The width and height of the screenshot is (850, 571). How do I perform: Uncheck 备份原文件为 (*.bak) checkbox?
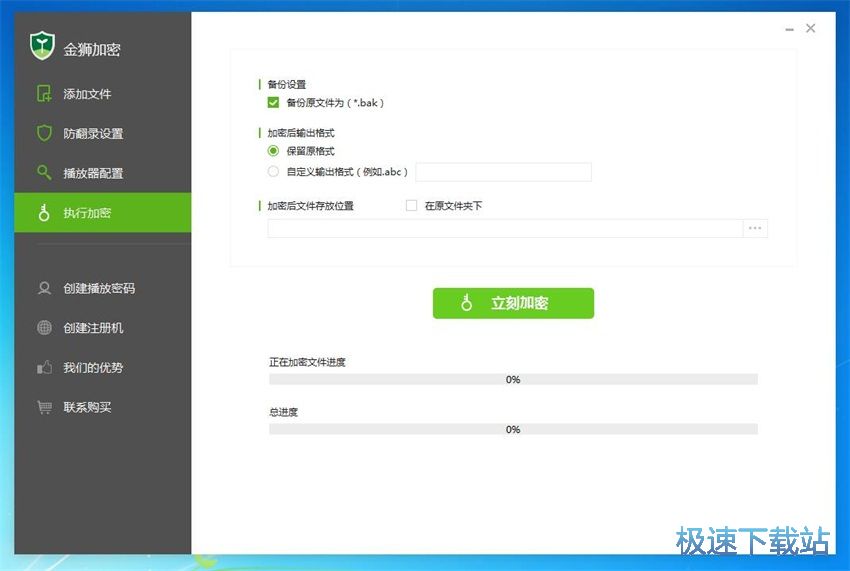click(x=273, y=102)
